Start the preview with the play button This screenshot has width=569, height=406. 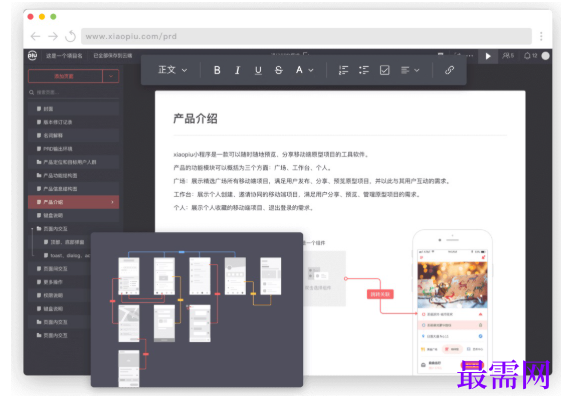pyautogui.click(x=488, y=56)
